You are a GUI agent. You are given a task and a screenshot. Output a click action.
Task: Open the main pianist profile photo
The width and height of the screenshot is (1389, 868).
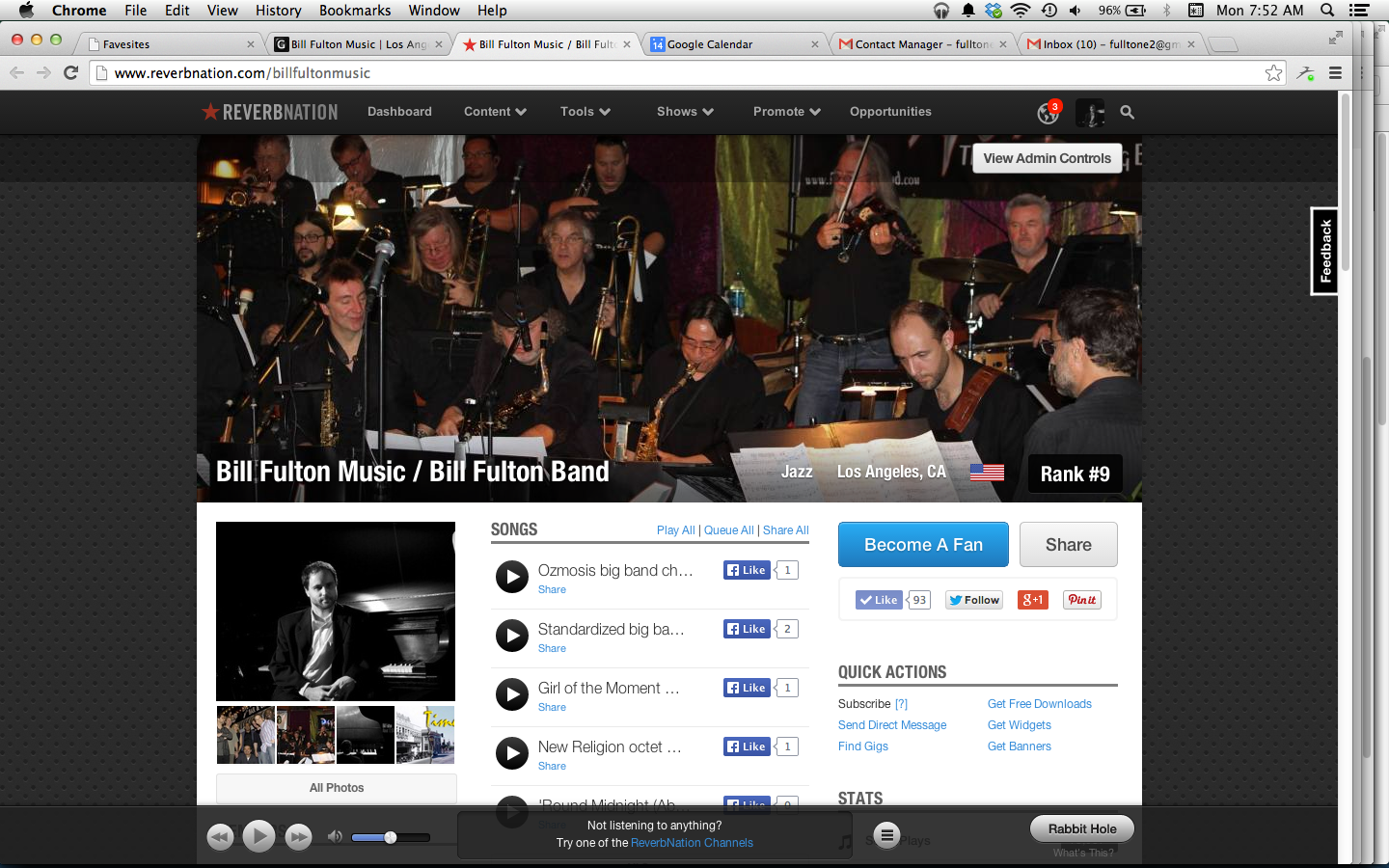336,611
